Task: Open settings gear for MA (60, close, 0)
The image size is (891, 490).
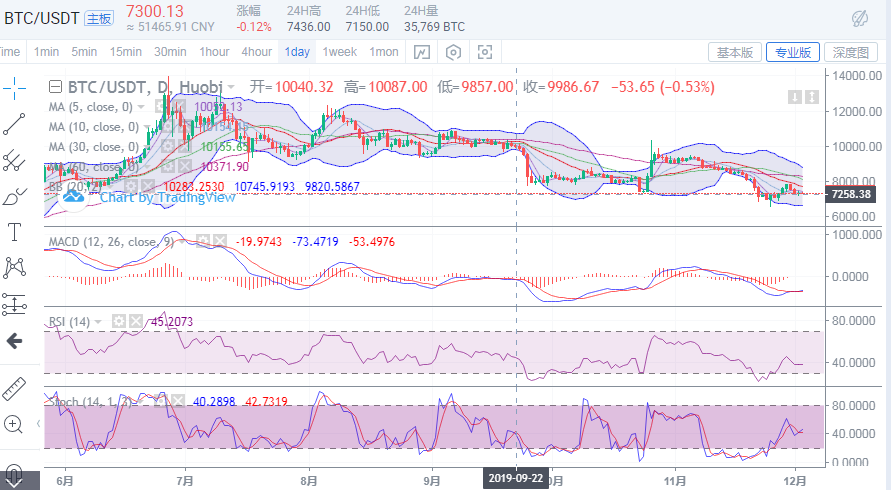Action: click(x=167, y=167)
